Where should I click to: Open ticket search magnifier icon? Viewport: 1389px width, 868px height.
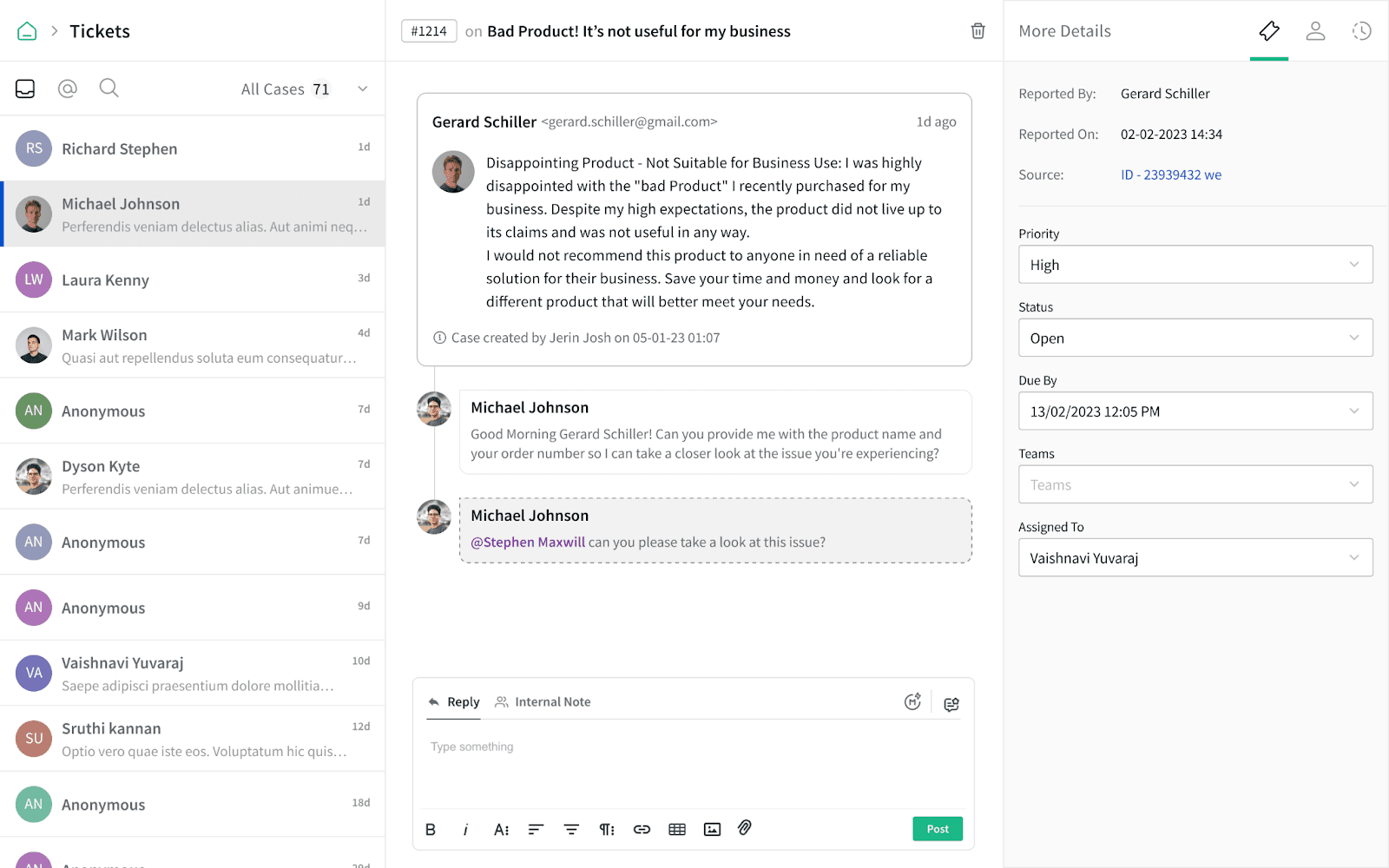[109, 88]
